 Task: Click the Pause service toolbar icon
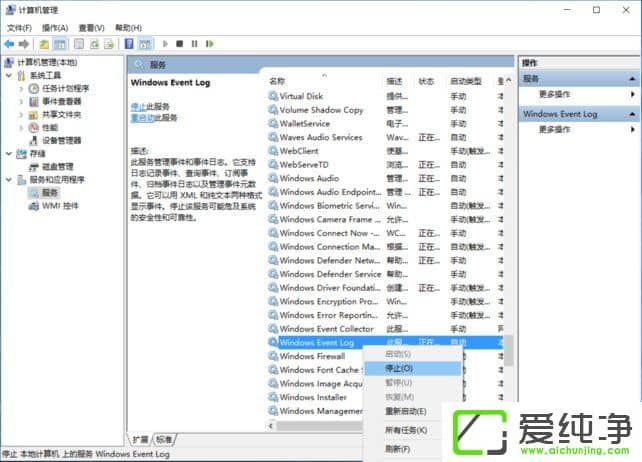(x=194, y=43)
